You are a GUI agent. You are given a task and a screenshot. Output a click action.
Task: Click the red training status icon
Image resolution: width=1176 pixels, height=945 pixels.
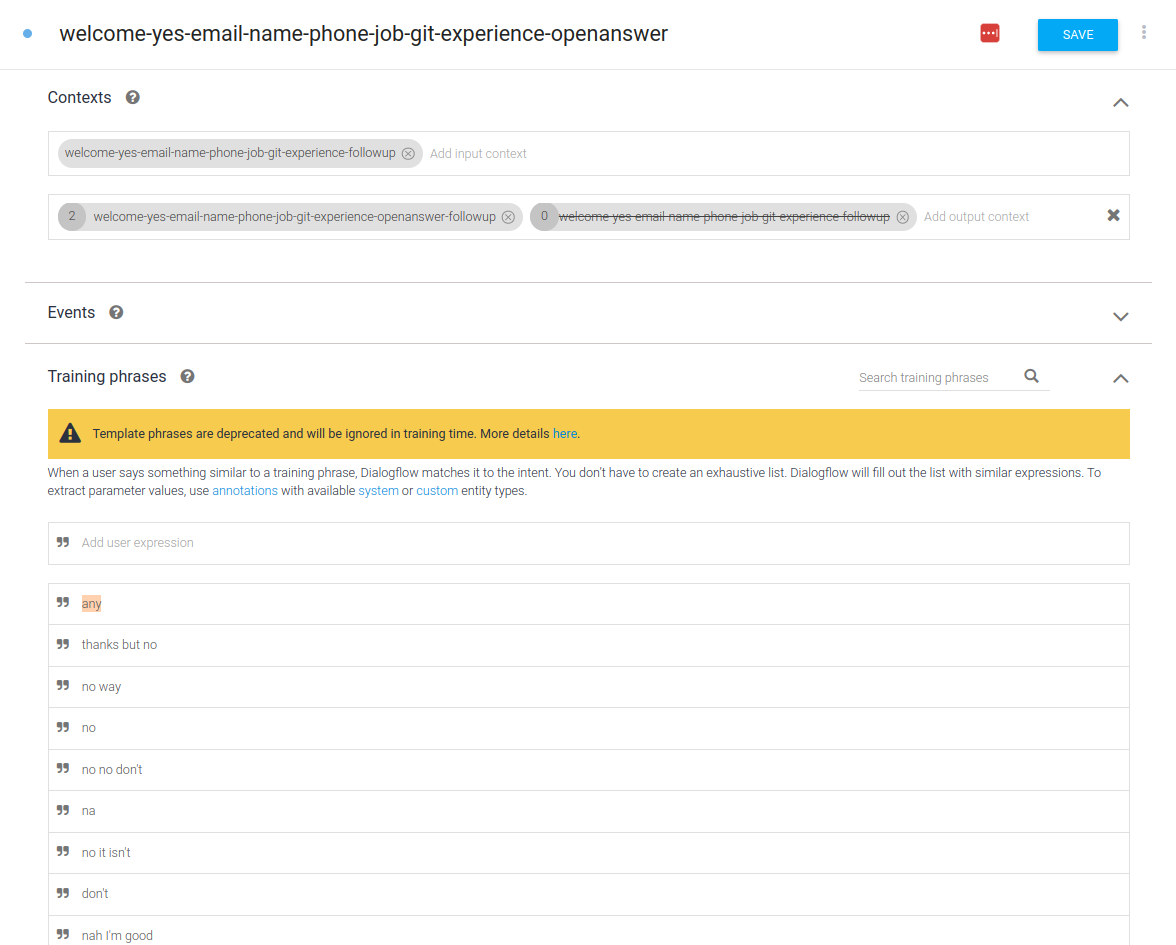click(989, 34)
